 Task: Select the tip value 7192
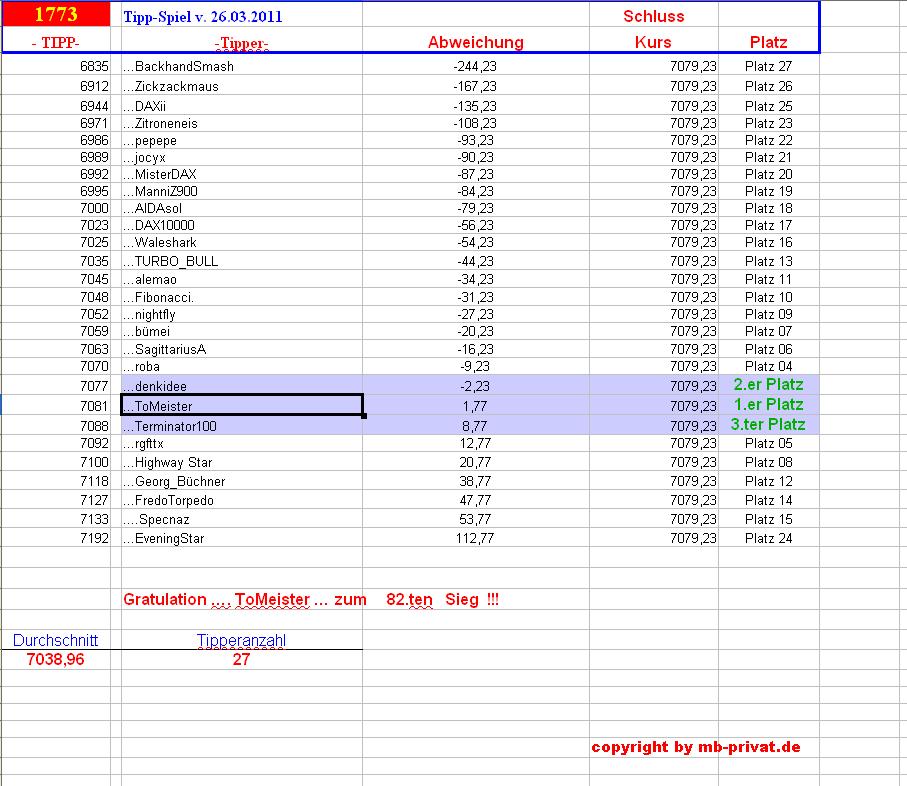click(94, 538)
